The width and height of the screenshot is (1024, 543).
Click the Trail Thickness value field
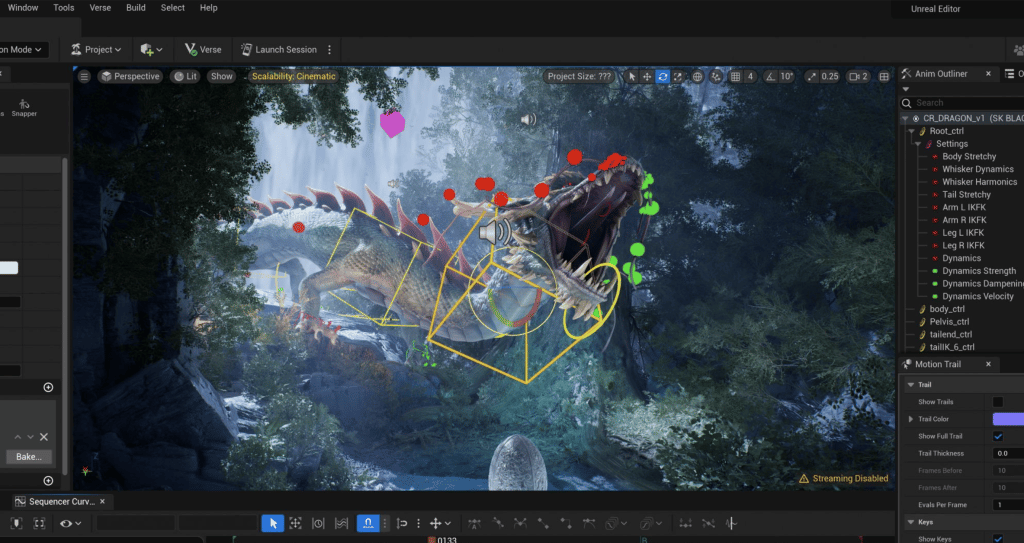point(1008,453)
